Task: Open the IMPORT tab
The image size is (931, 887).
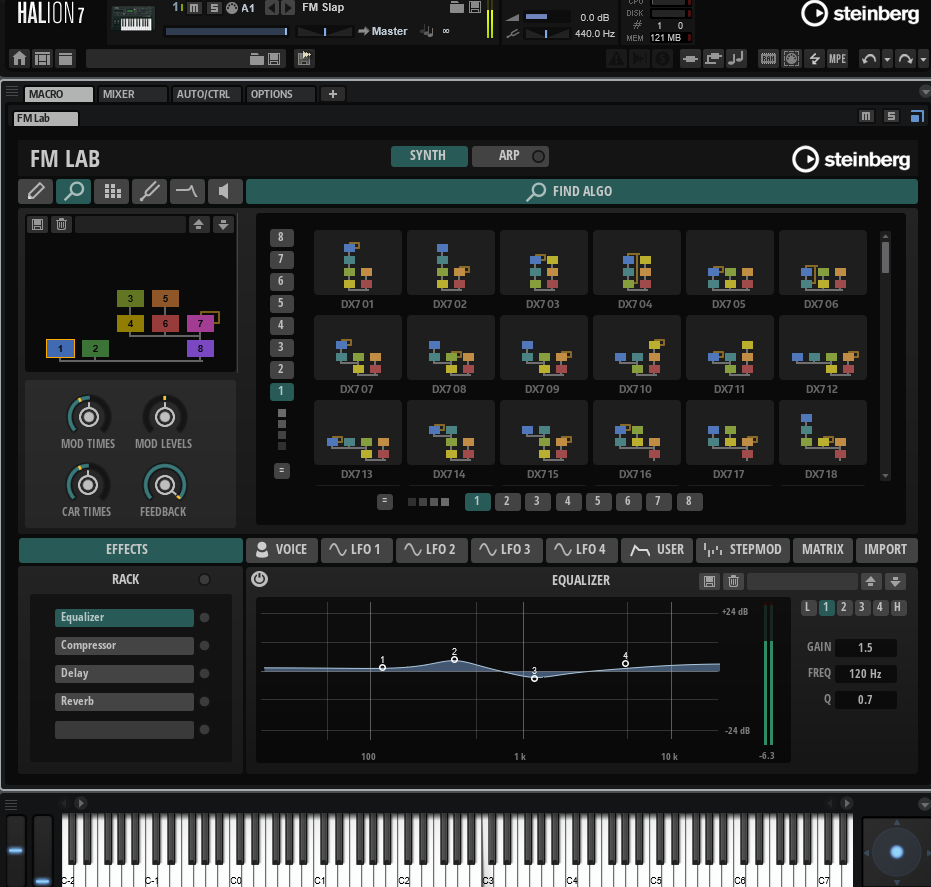Action: [886, 550]
